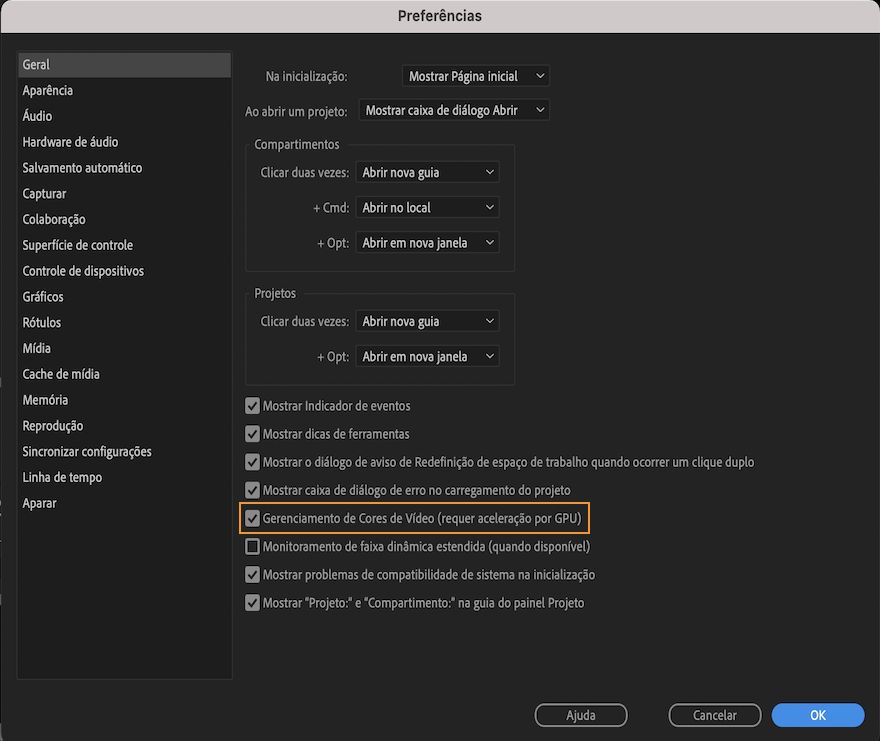Open the "Reprodução" settings page
This screenshot has height=741, width=880.
tap(51, 425)
